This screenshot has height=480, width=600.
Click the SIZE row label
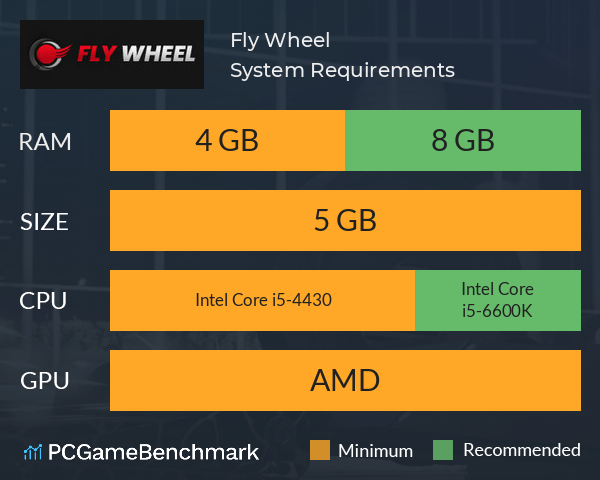click(44, 222)
